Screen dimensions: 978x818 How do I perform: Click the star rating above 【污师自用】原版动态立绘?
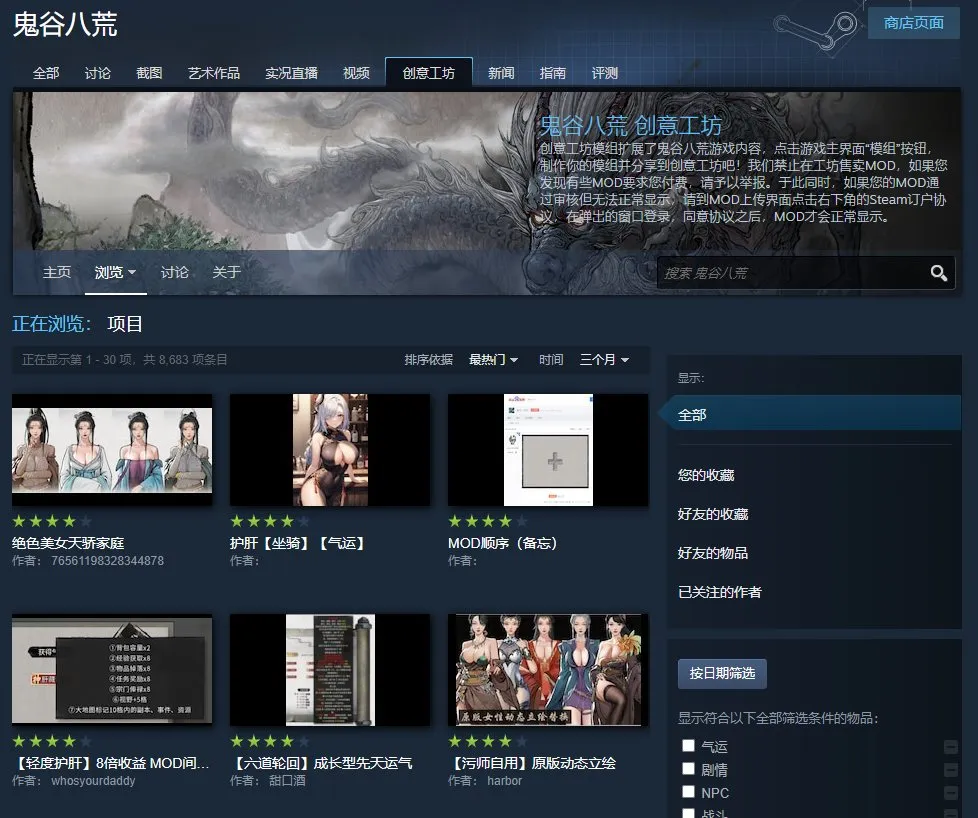coord(488,741)
